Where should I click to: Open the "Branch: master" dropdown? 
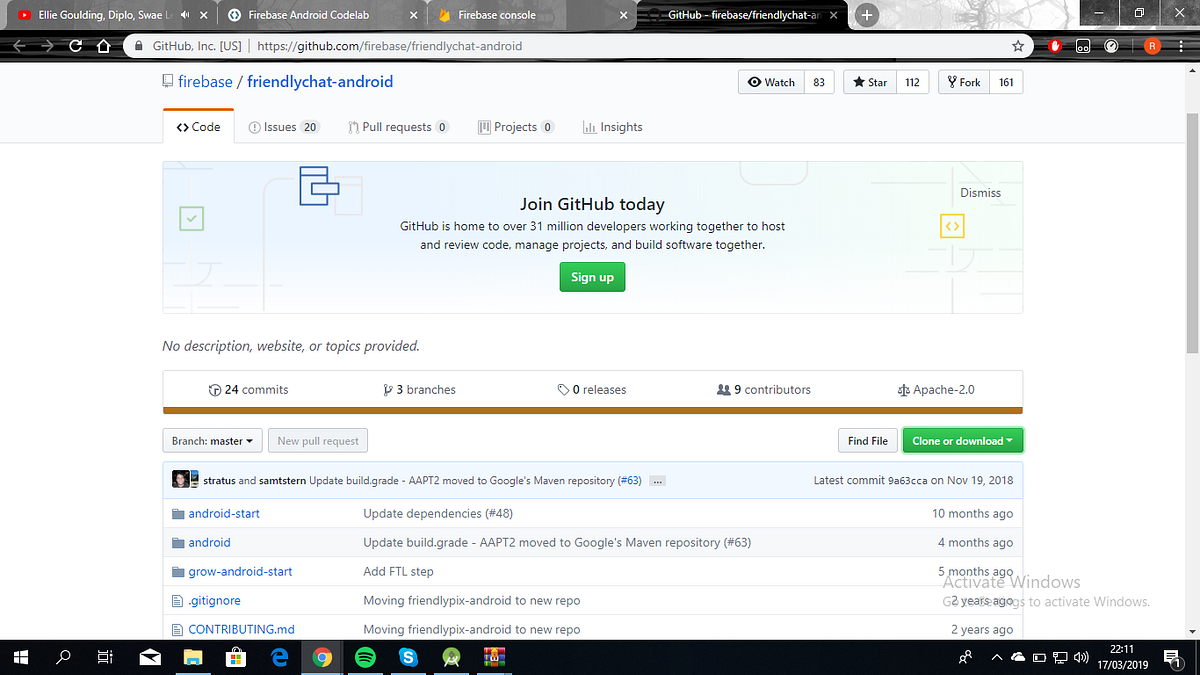(x=212, y=440)
